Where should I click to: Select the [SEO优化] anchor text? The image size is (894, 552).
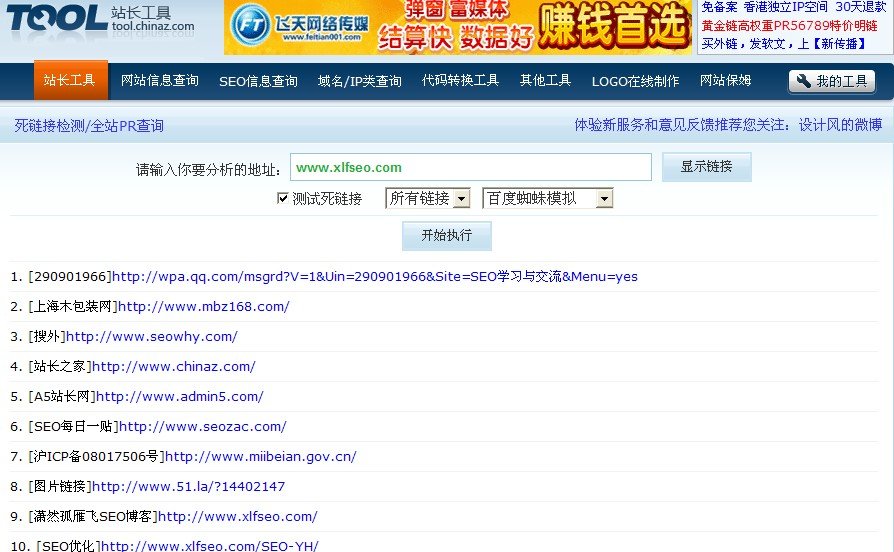coord(68,546)
